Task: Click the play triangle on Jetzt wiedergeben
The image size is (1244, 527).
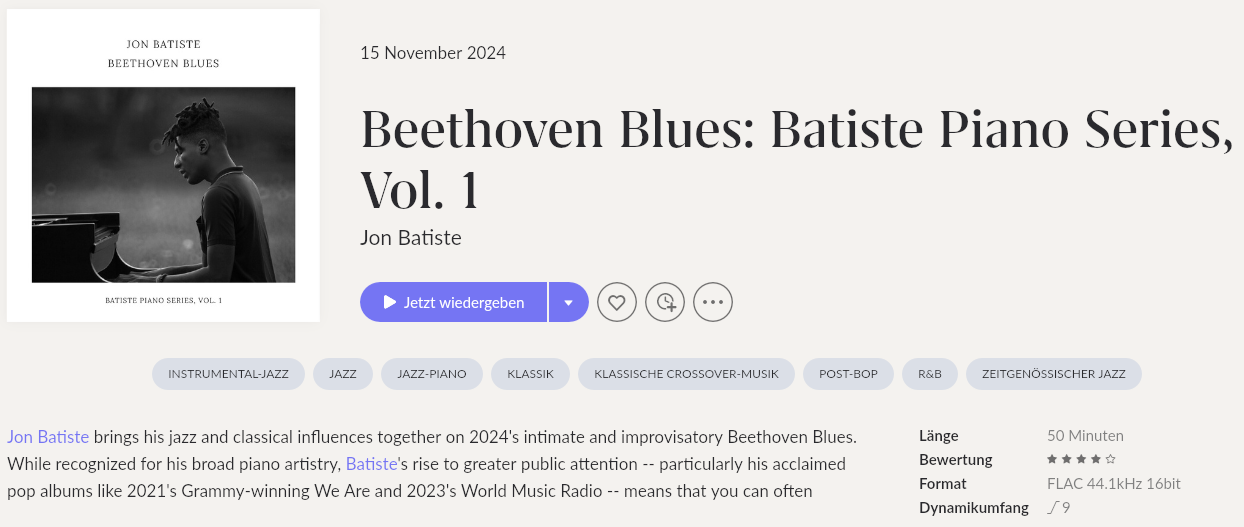Action: (x=390, y=302)
